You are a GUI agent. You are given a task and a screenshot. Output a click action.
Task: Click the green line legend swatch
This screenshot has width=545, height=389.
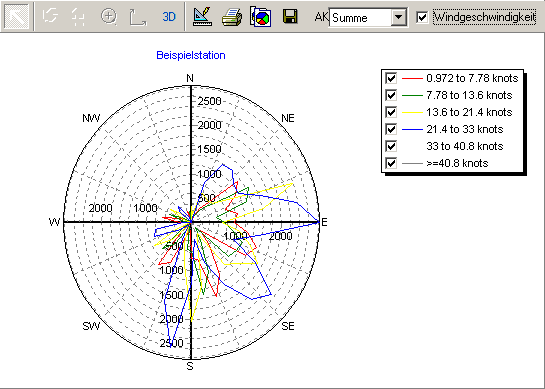point(412,95)
